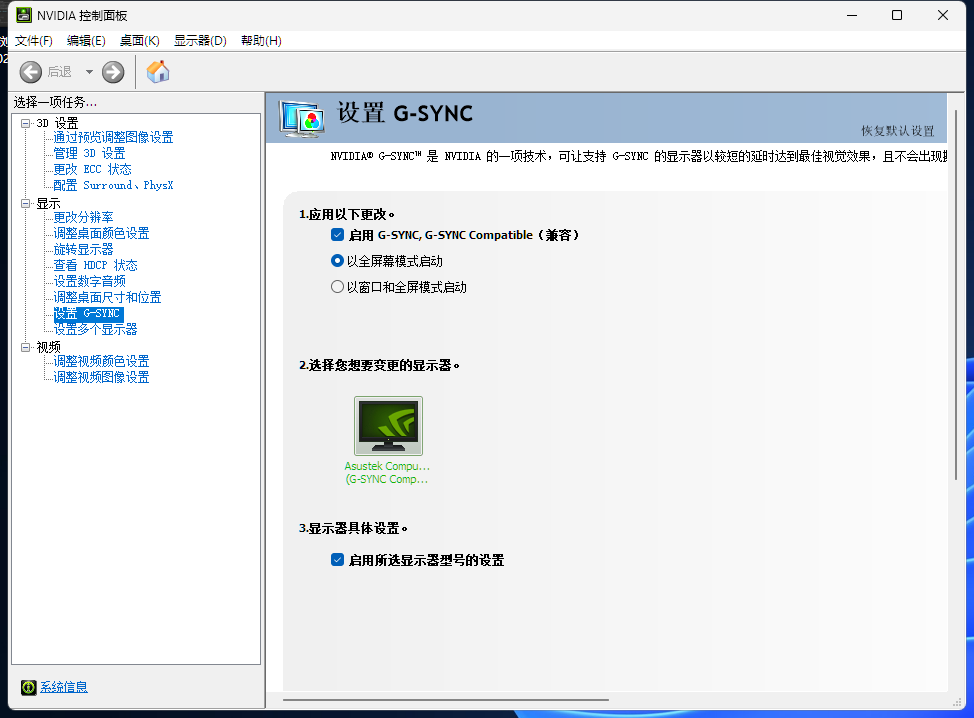Collapse the 显示 tree node
Image resolution: width=974 pixels, height=718 pixels.
tap(25, 203)
